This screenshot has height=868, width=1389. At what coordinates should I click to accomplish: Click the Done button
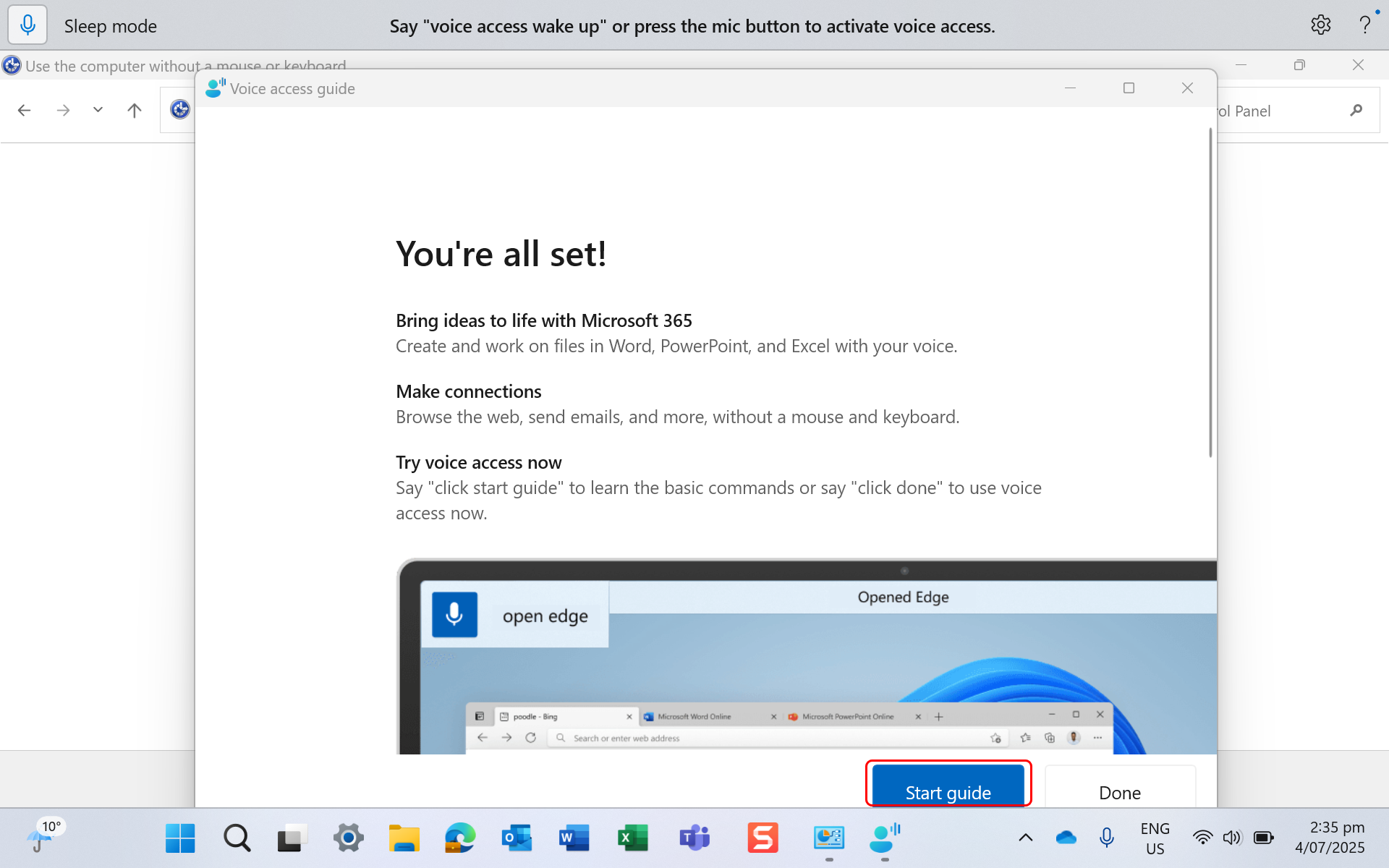[1120, 786]
